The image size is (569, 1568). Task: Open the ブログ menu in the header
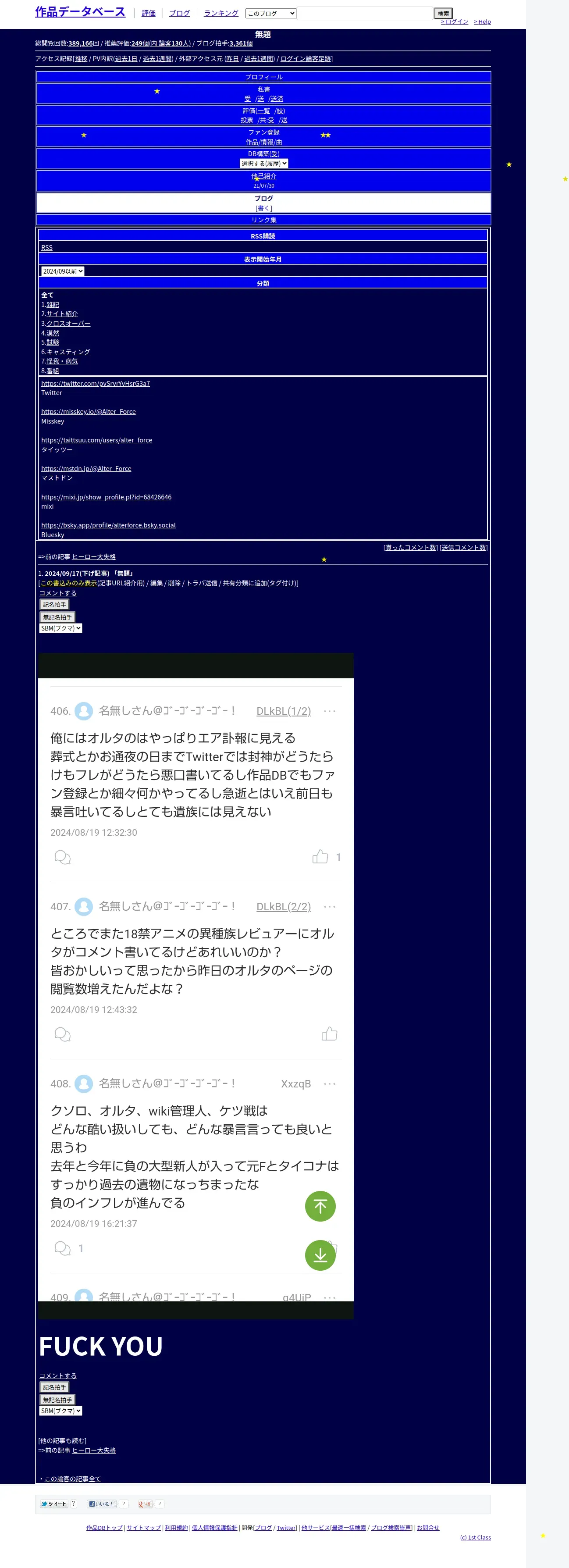(x=180, y=13)
